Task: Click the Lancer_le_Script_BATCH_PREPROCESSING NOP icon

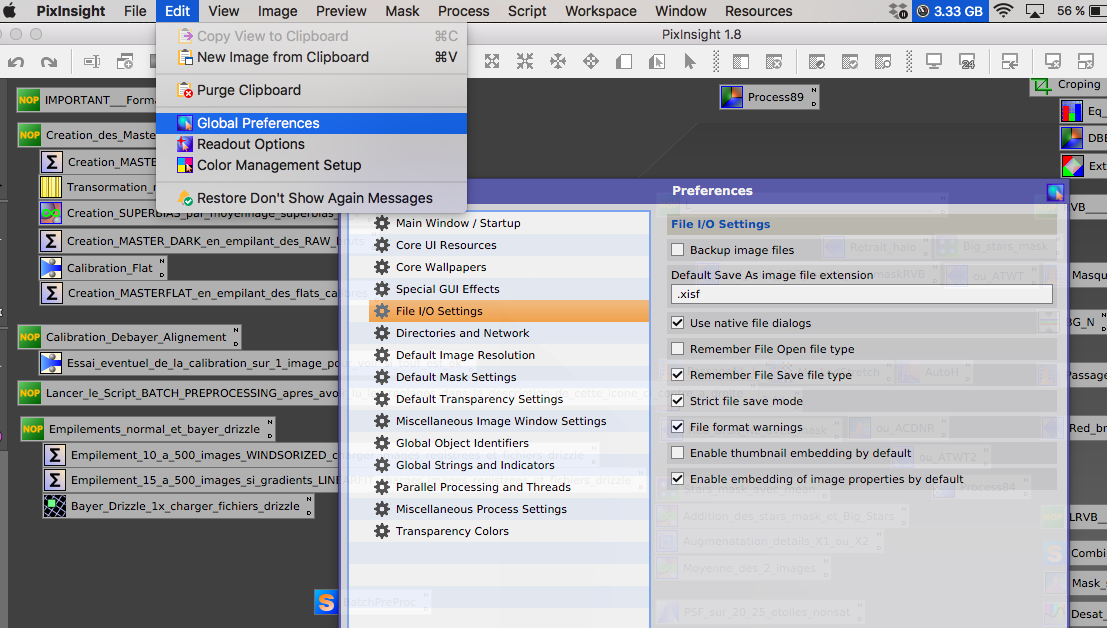Action: pos(30,392)
